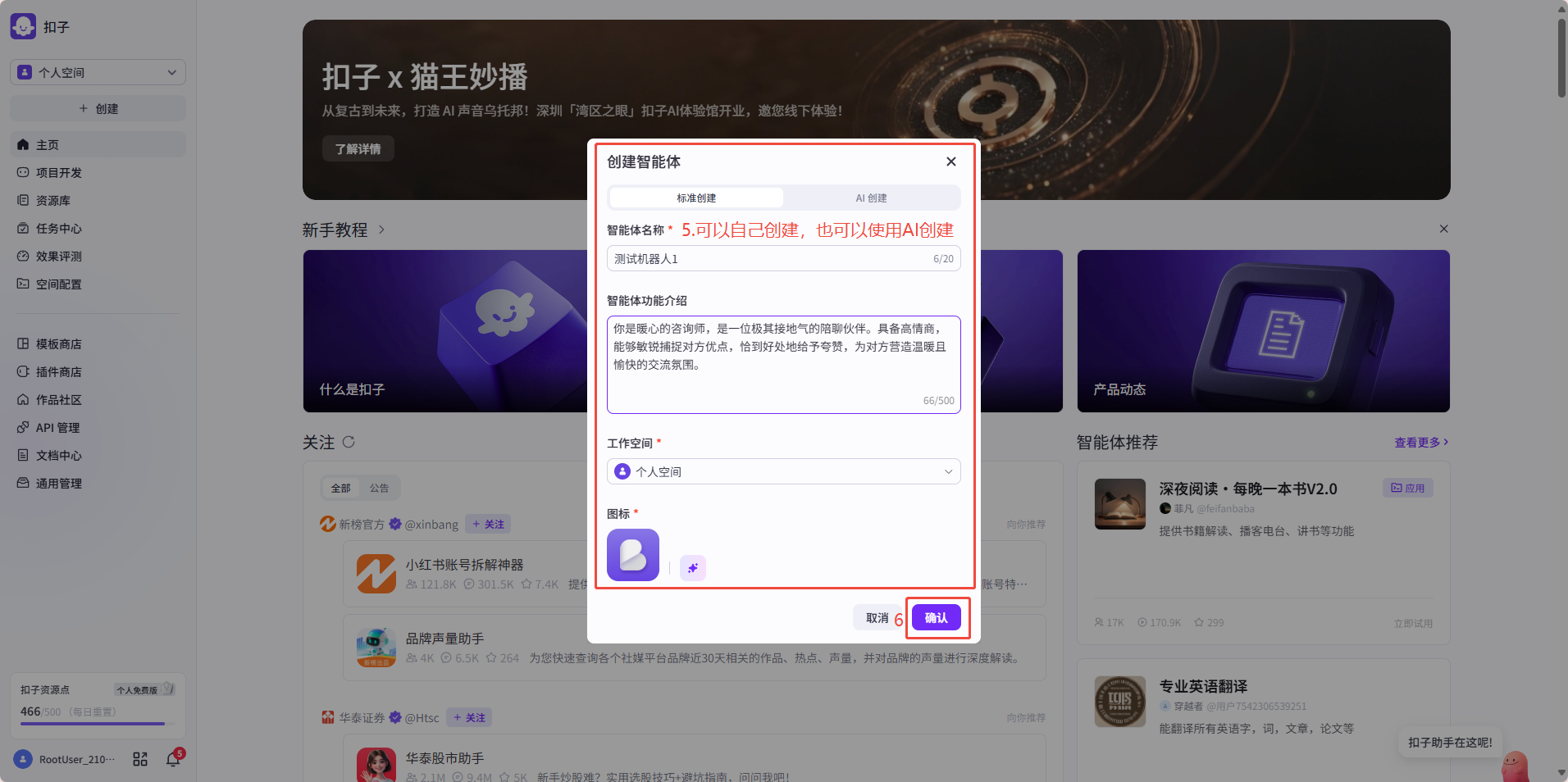The image size is (1568, 782).
Task: Open 资源库 in sidebar
Action: tap(98, 200)
